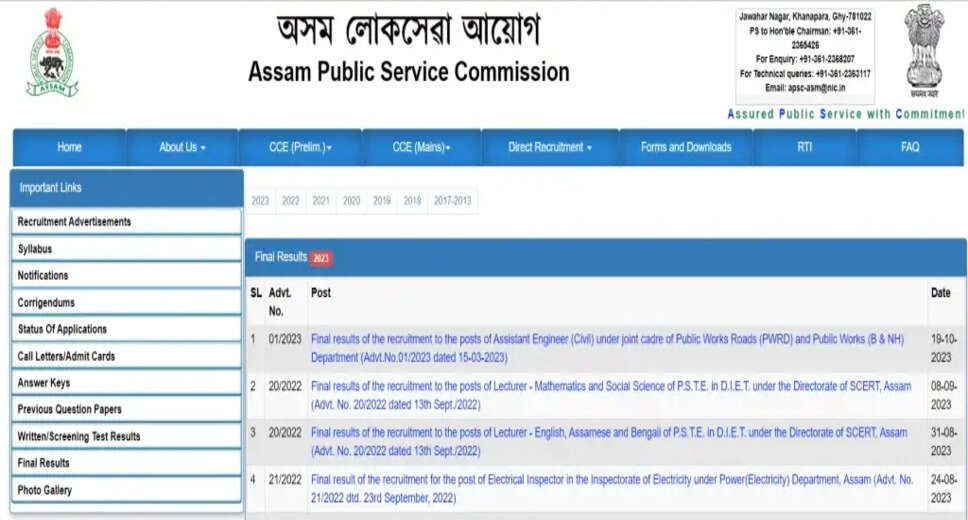Click the date 31-08-2023 cell
Image resolution: width=968 pixels, height=520 pixels.
click(944, 442)
